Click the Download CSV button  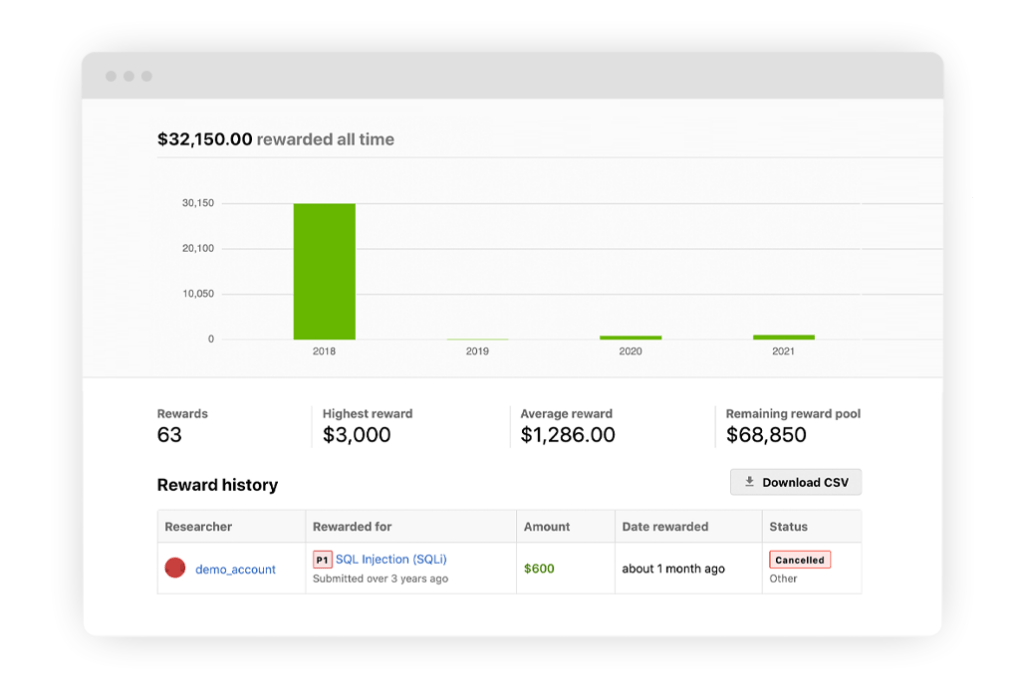pos(795,482)
